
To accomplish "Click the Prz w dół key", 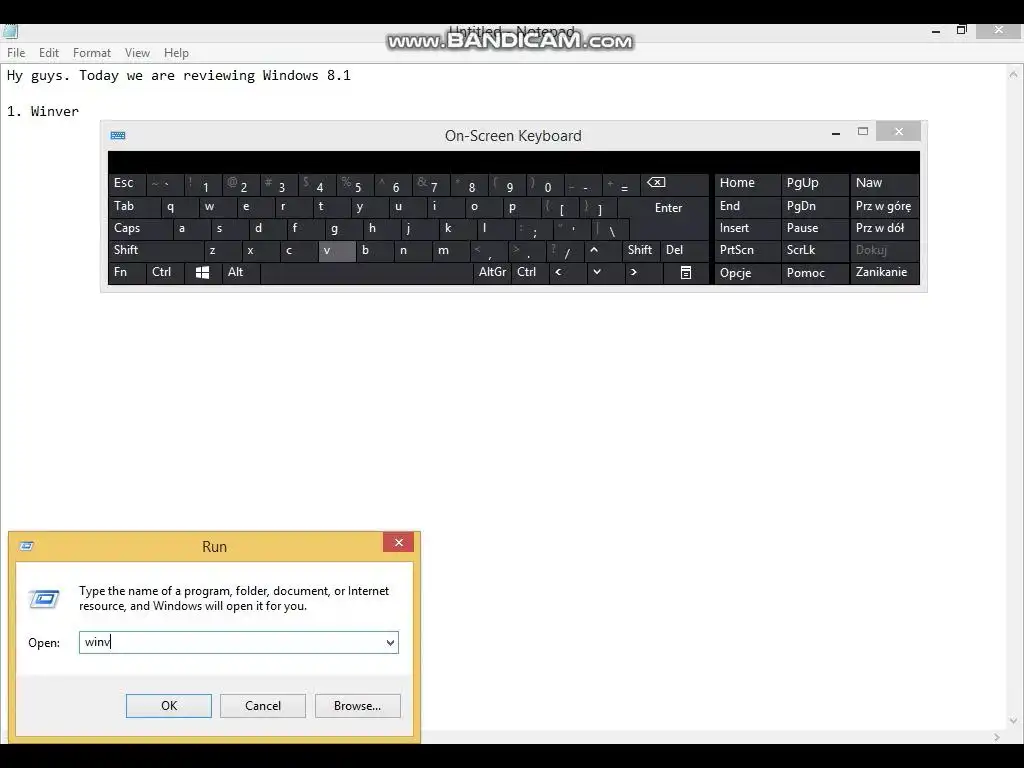I will (x=884, y=229).
